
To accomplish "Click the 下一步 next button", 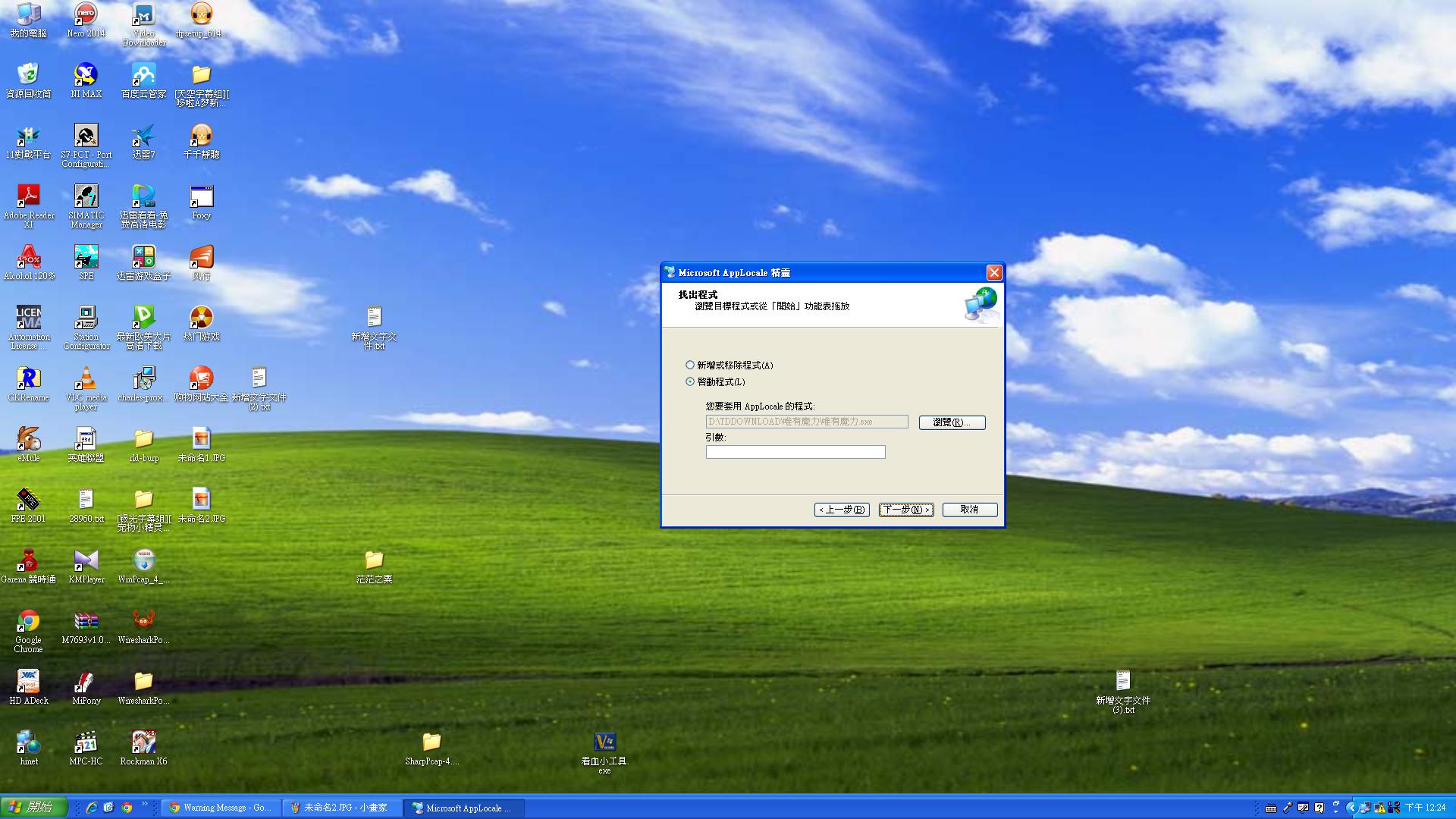I will click(906, 510).
